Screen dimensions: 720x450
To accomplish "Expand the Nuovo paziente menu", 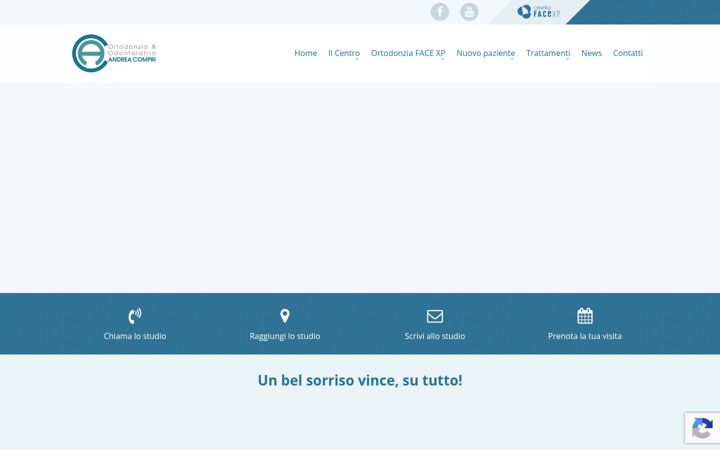I will tap(485, 53).
